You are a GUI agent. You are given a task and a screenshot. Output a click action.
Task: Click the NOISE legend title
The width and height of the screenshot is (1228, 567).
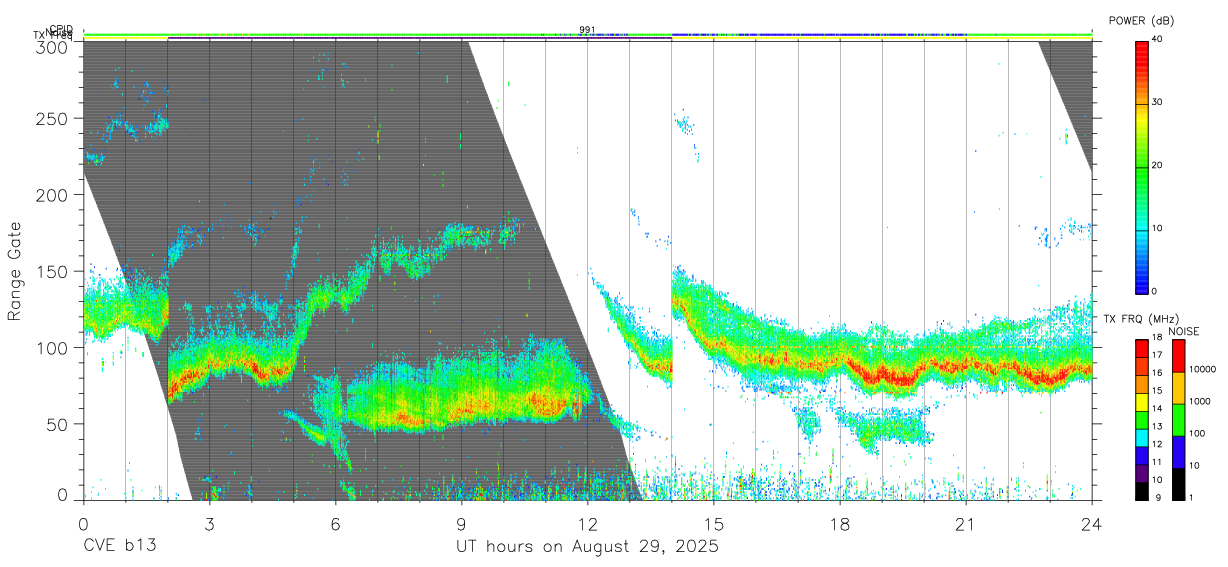(1185, 331)
